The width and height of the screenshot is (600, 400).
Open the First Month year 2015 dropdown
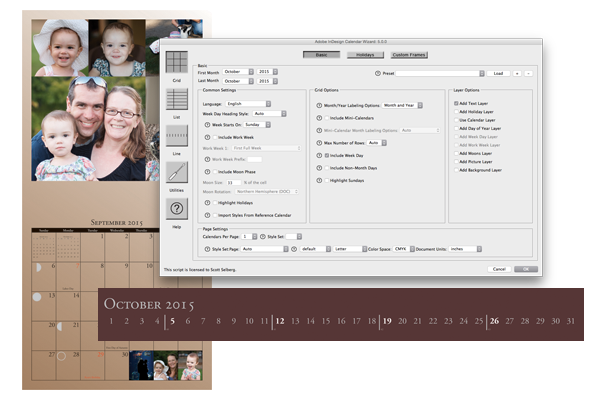click(267, 72)
